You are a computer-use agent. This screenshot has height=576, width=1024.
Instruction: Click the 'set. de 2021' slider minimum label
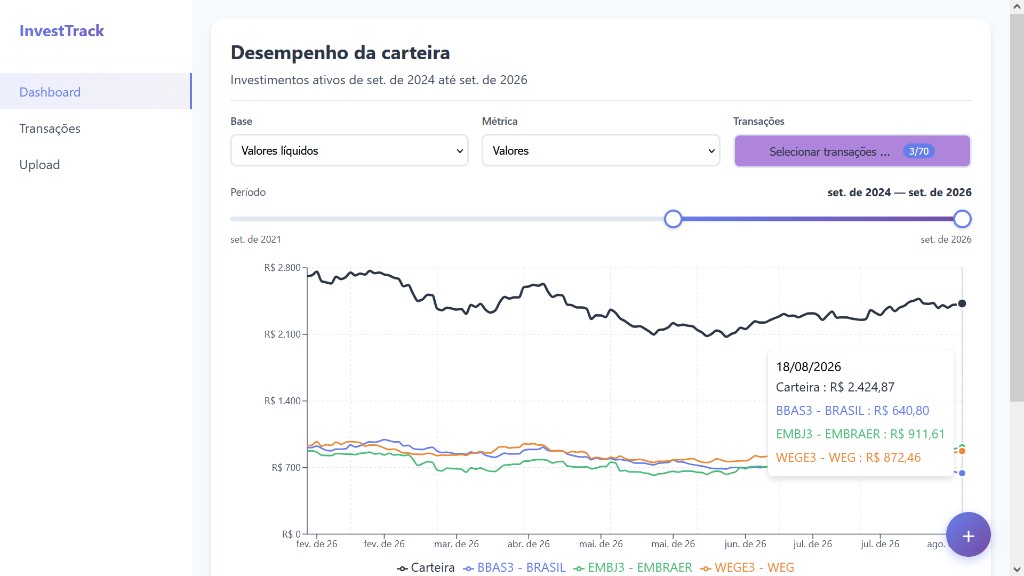tap(255, 240)
